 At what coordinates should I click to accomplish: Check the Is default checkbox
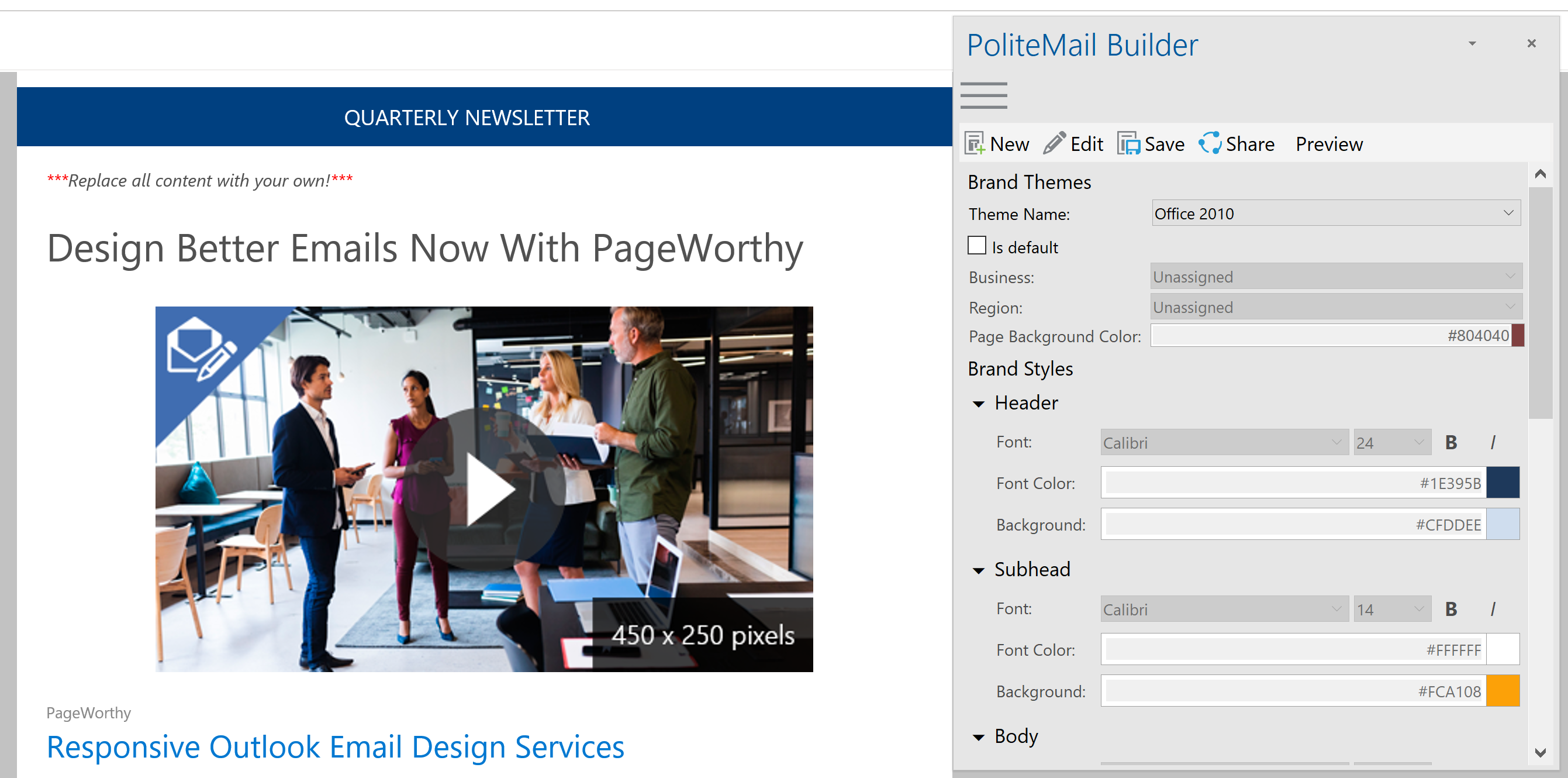tap(976, 246)
